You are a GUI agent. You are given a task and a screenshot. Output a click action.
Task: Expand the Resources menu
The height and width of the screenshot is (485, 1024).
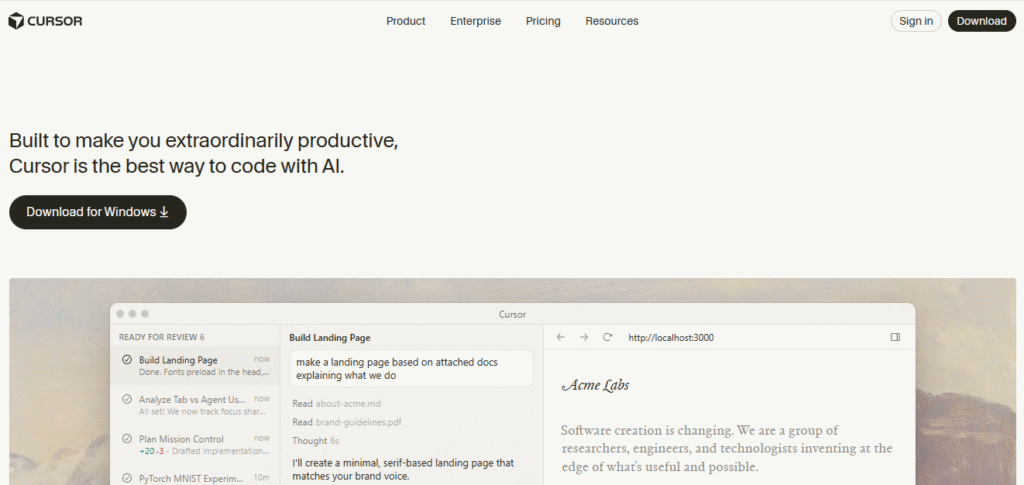611,21
